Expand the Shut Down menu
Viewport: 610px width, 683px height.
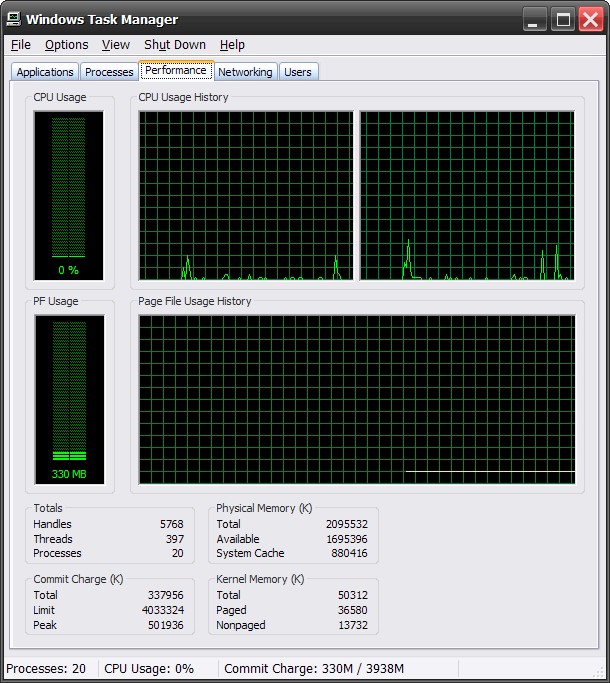[x=175, y=45]
